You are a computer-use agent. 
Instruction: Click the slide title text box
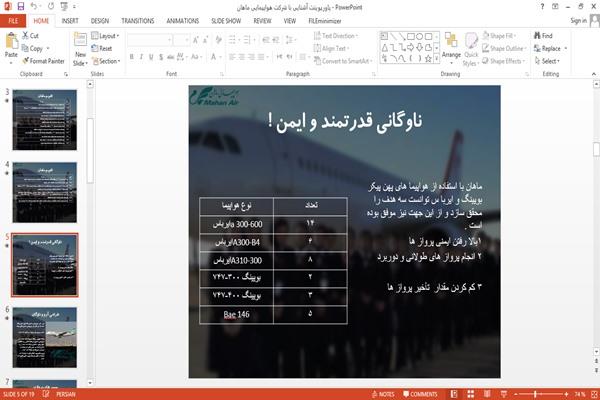coord(344,122)
